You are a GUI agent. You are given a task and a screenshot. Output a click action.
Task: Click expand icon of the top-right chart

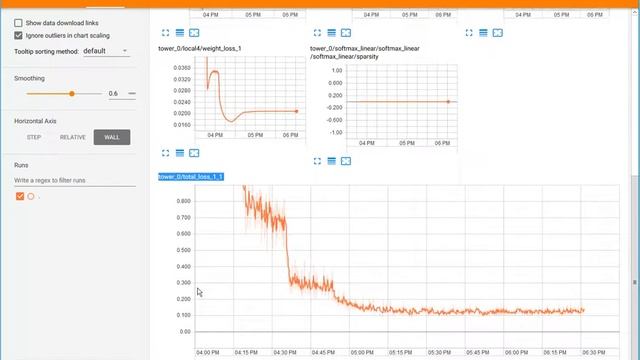click(x=469, y=33)
